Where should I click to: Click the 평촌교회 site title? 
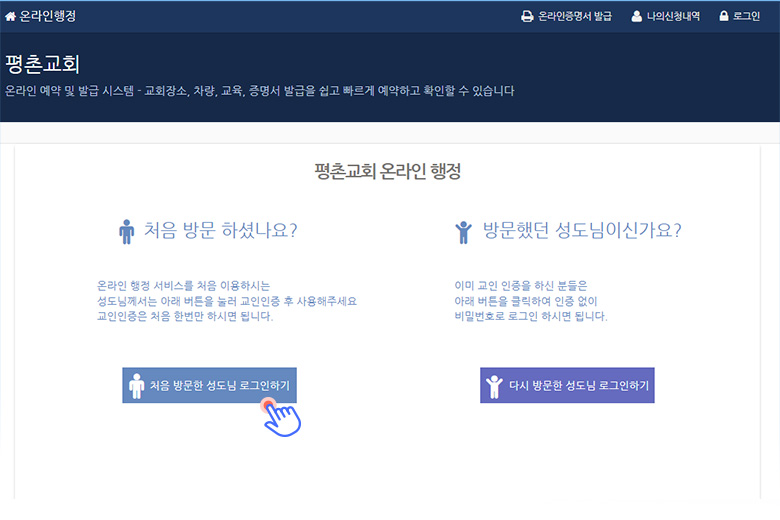click(42, 64)
